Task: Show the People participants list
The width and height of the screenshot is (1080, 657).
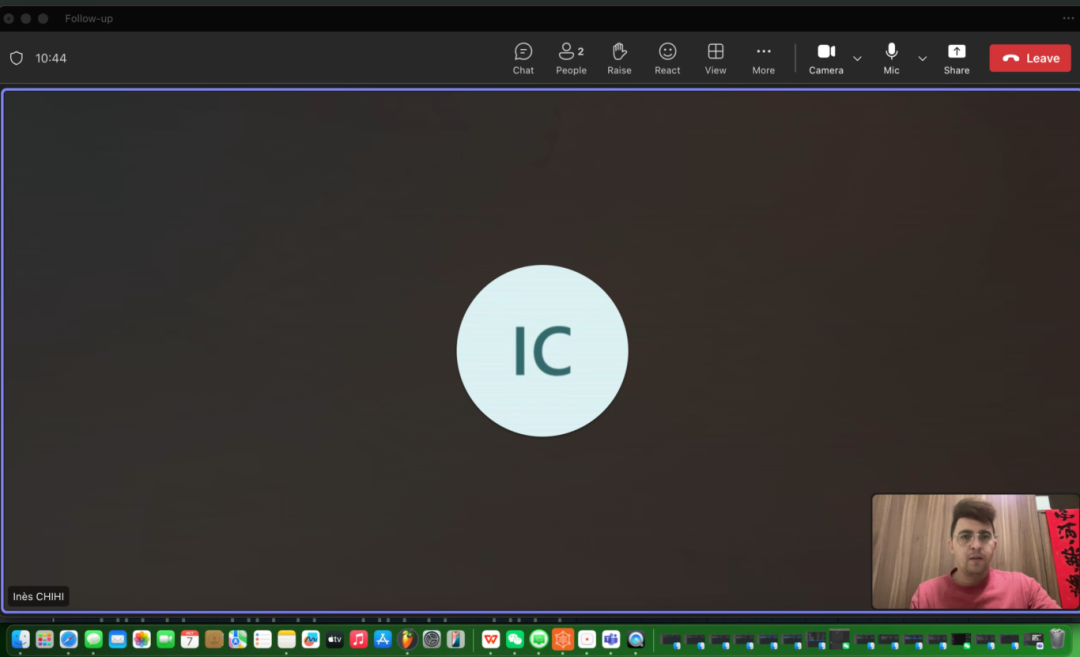Action: [571, 58]
